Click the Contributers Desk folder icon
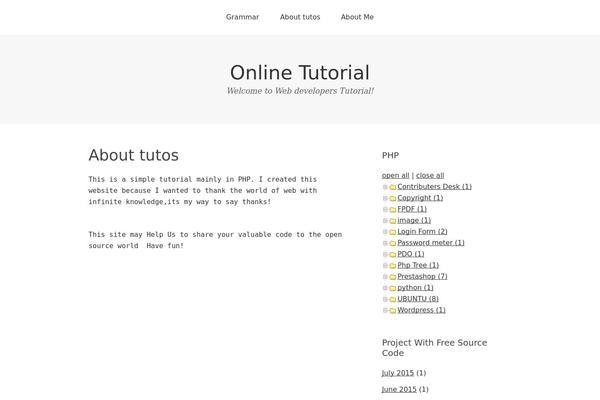 (x=393, y=187)
